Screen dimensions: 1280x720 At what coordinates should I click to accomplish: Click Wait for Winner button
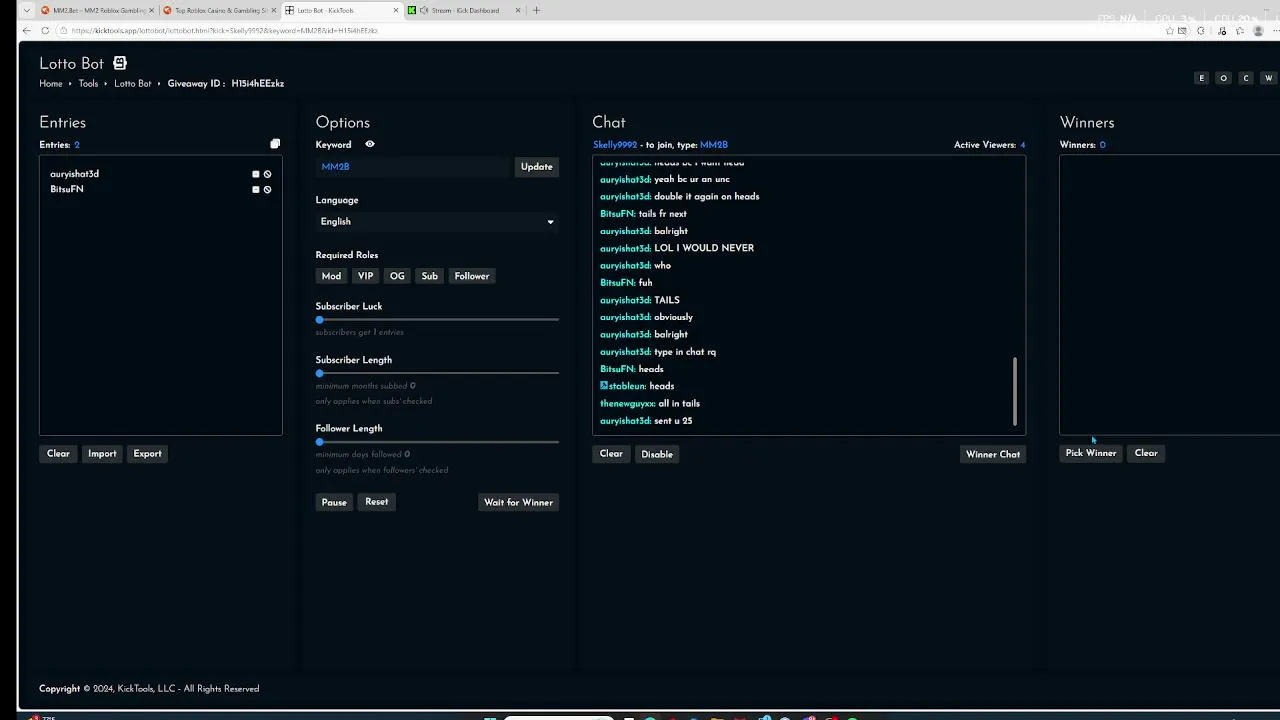coord(518,502)
